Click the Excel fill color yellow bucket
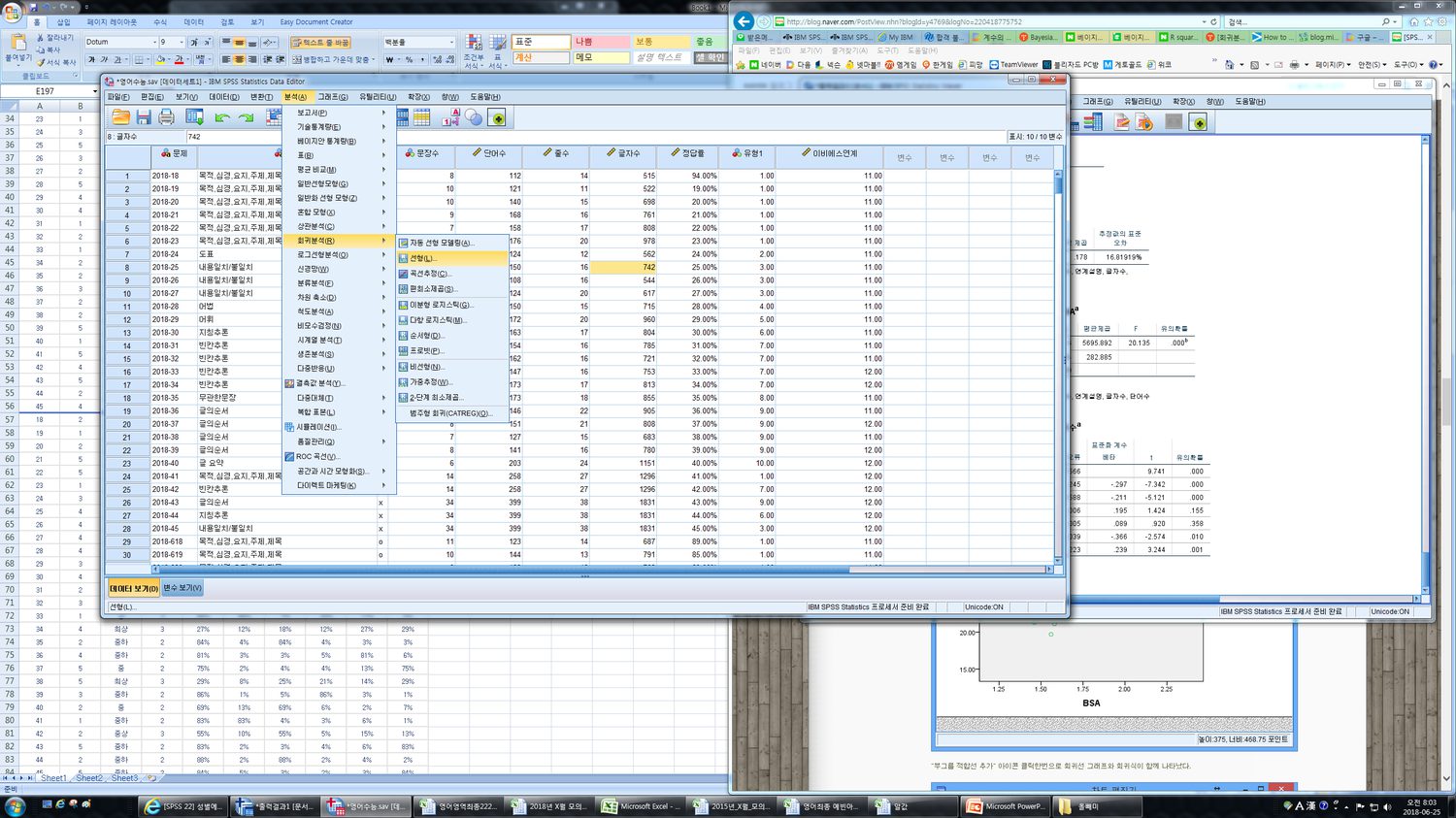 click(161, 59)
